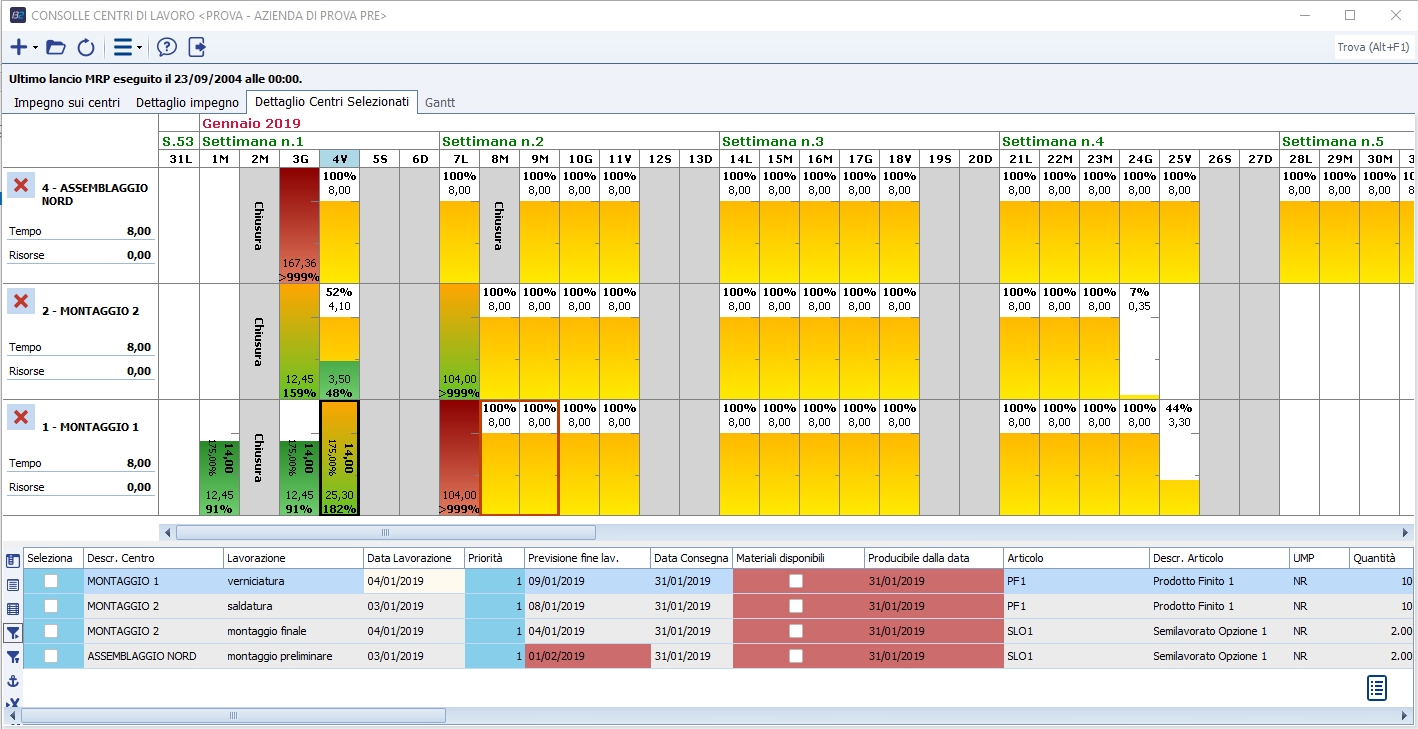Check Seleziona box for ASSEMBLAGGIO NORD row
This screenshot has height=729, width=1418.
[51, 656]
